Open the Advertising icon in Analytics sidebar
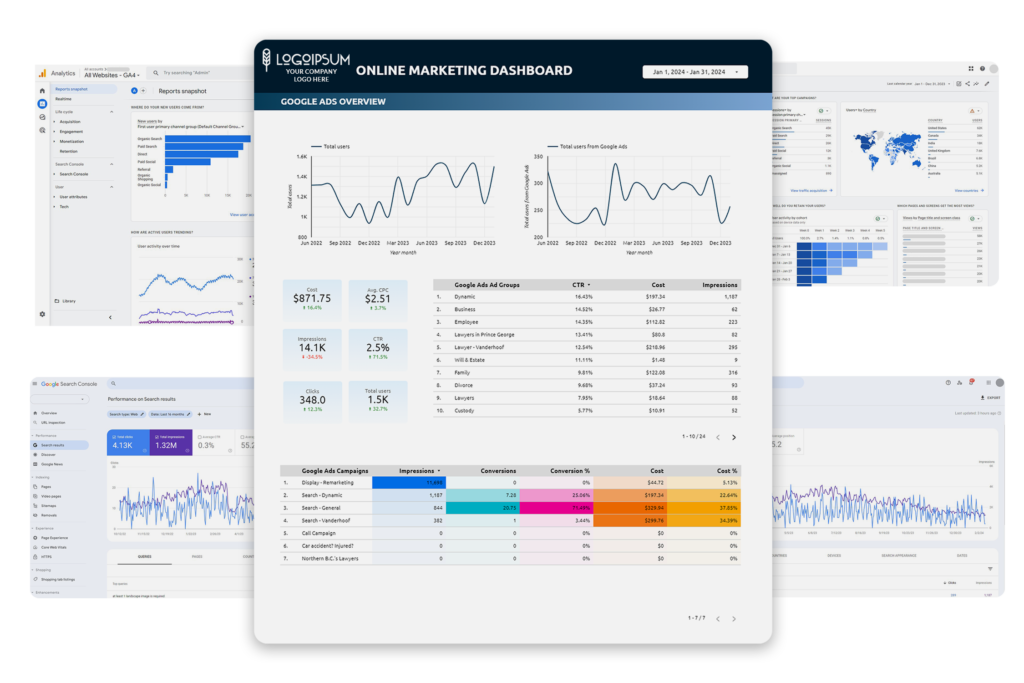 (42, 130)
